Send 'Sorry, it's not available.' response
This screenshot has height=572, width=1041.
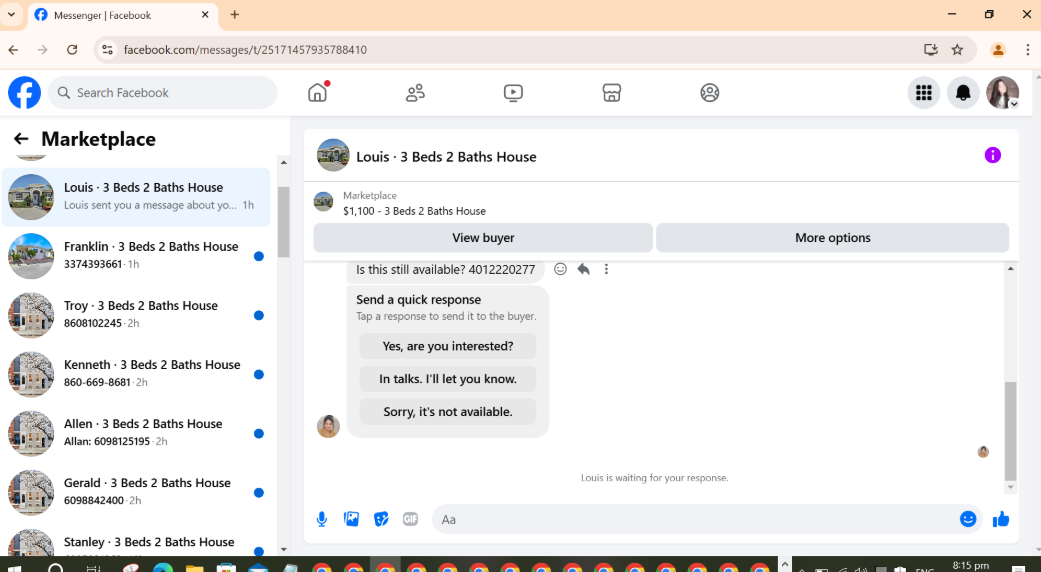coord(448,412)
